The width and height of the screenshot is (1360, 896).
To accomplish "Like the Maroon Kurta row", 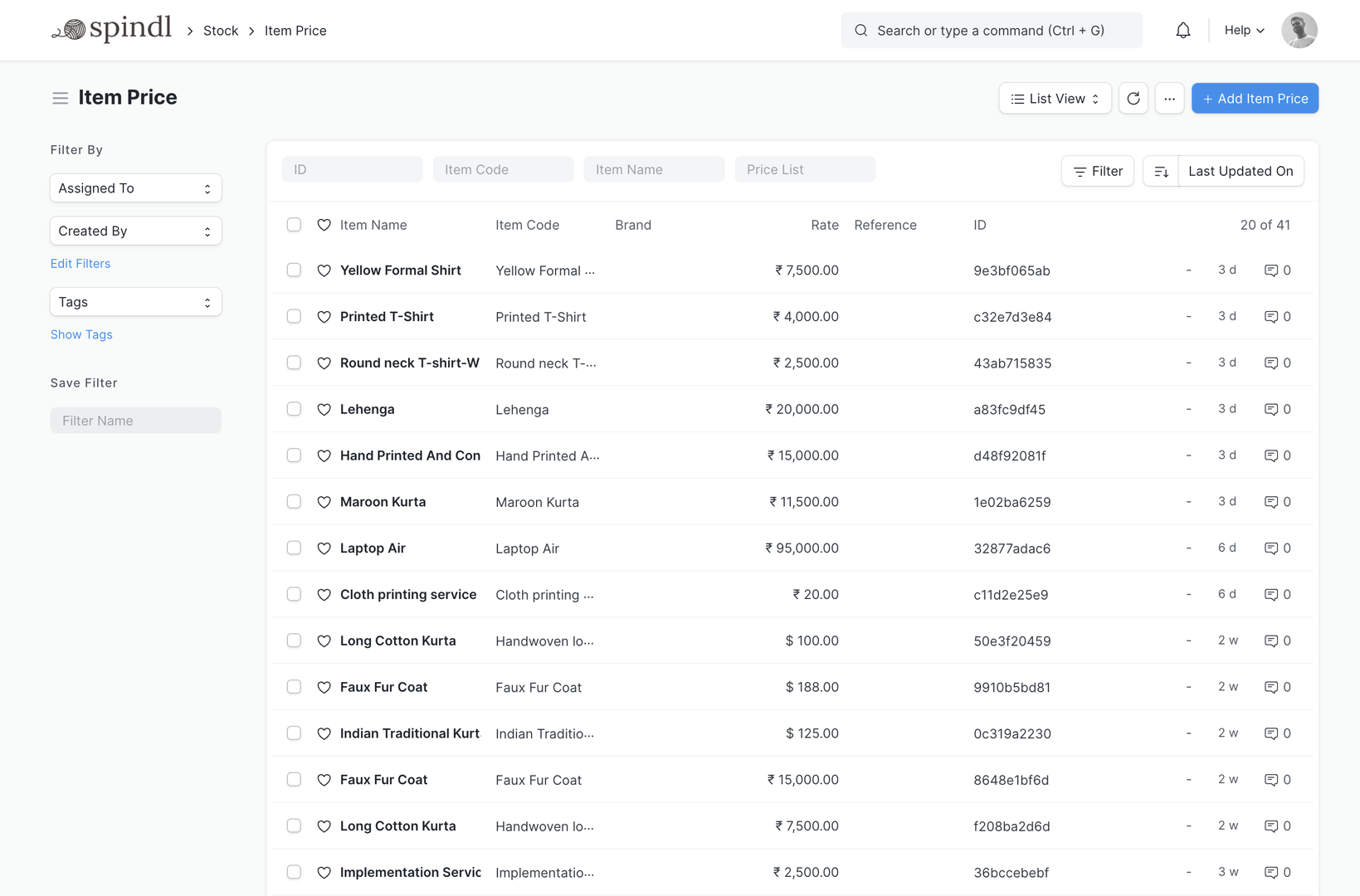I will pyautogui.click(x=324, y=502).
